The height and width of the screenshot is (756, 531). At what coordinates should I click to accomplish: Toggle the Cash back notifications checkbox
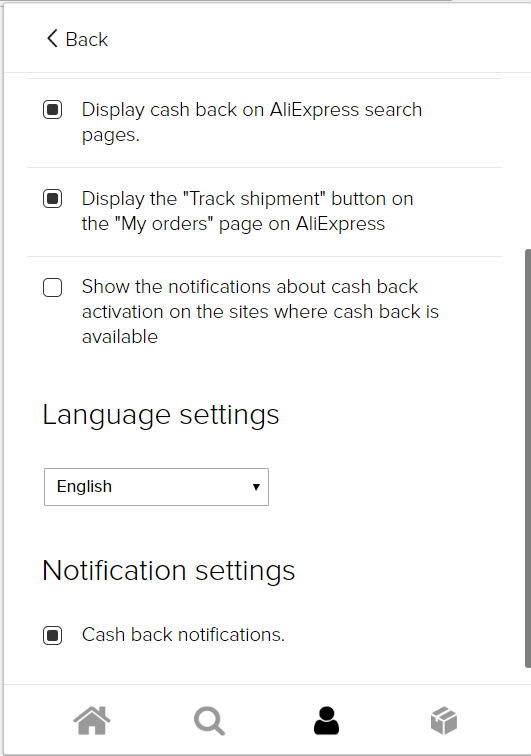coord(53,635)
